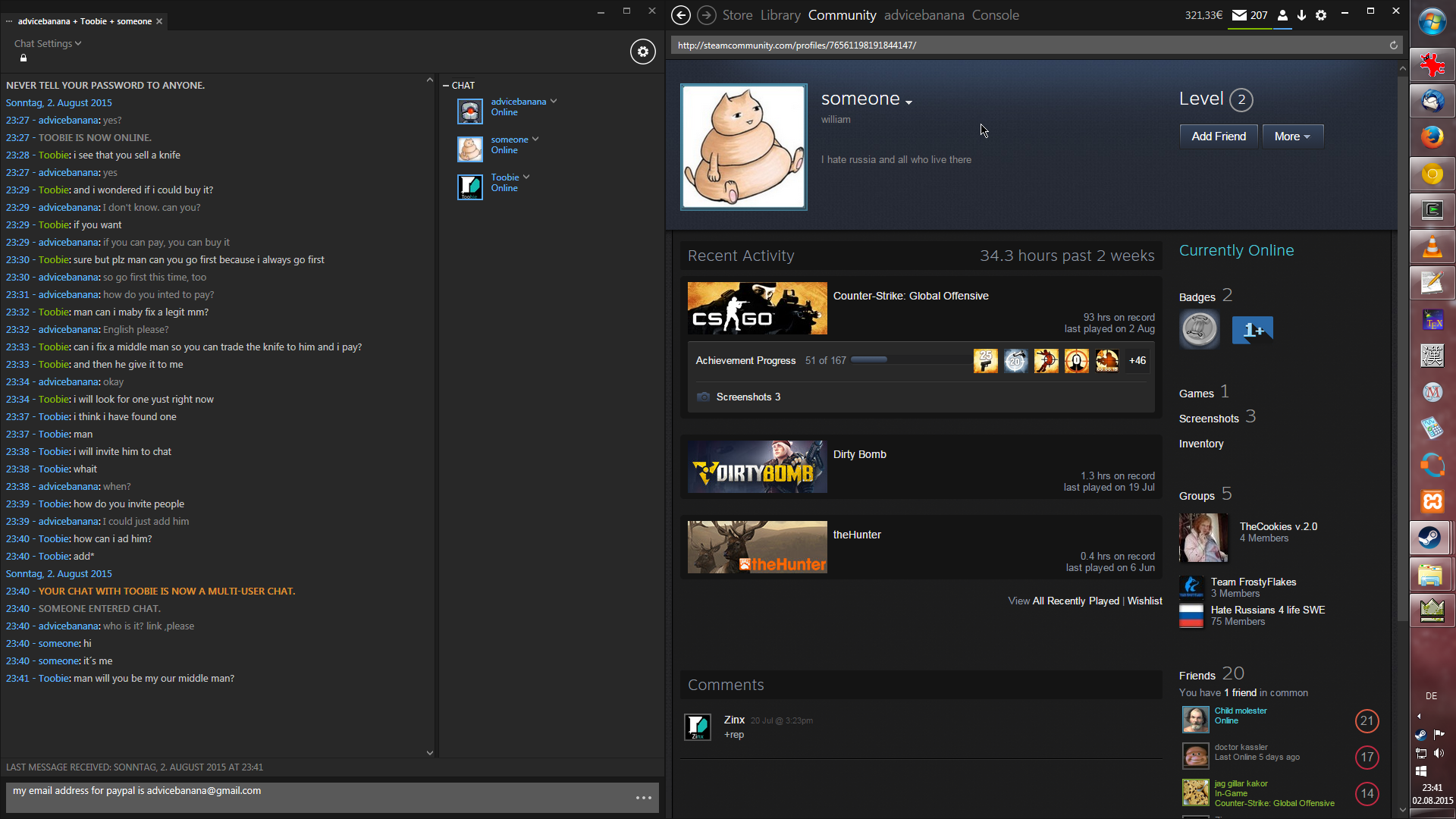Collapse the CHAT members list

pos(447,86)
